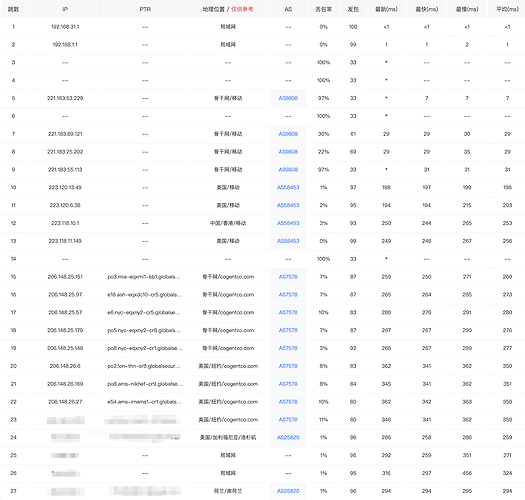This screenshot has height=500, width=525.
Task: Open the AS58453 link for 223.118.10.1
Action: (288, 223)
